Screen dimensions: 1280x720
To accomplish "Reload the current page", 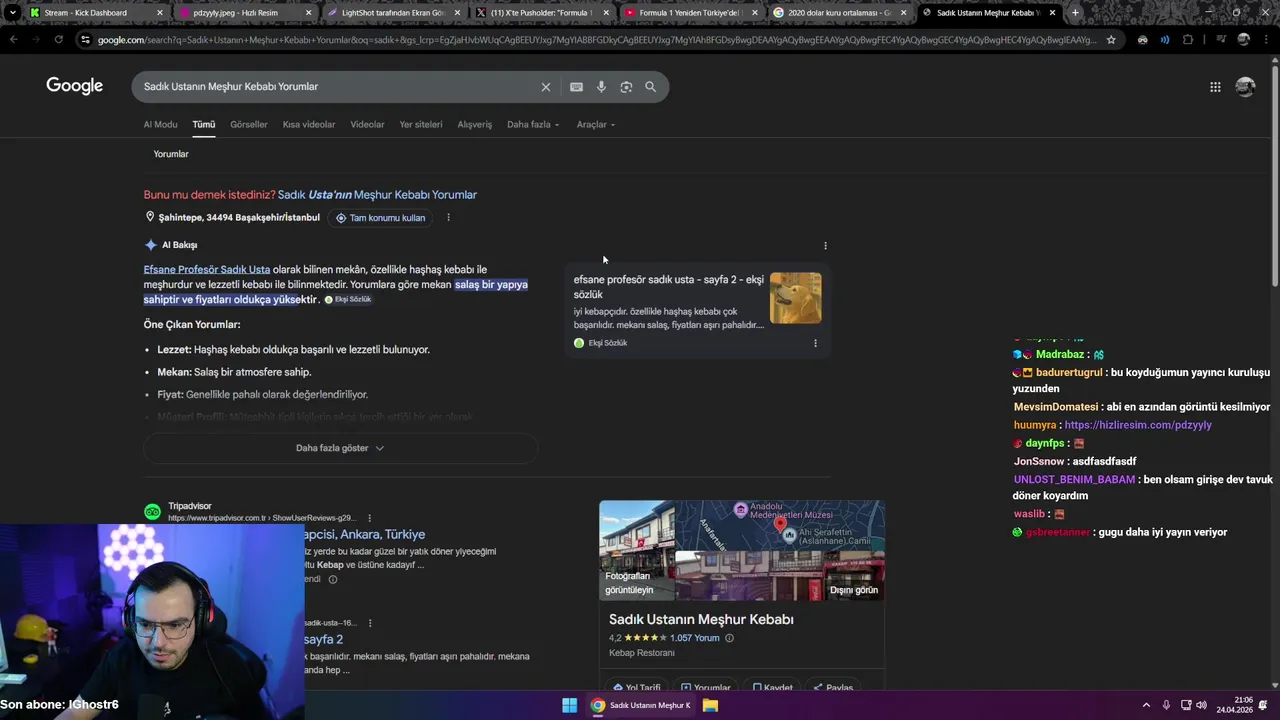I will pyautogui.click(x=58, y=40).
